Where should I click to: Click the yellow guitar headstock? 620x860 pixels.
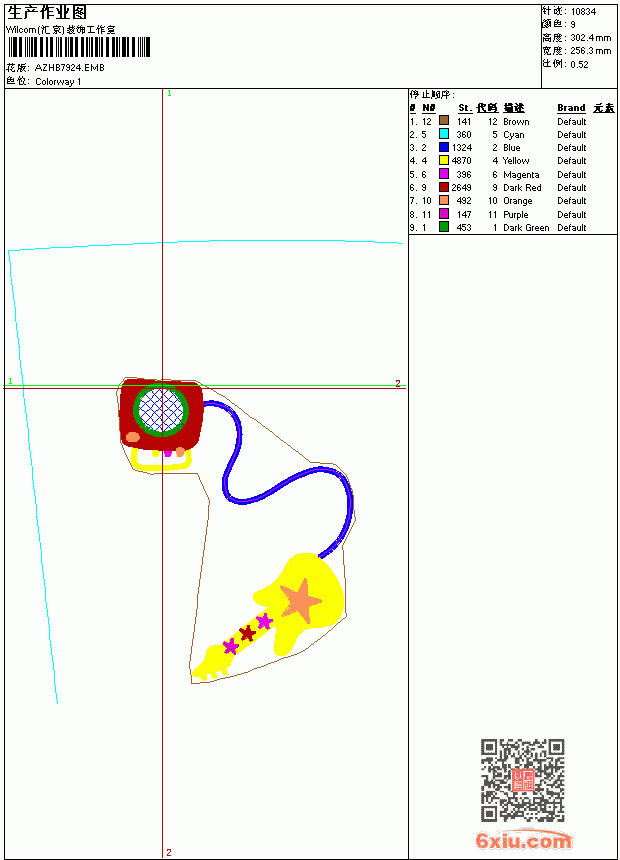(210, 664)
